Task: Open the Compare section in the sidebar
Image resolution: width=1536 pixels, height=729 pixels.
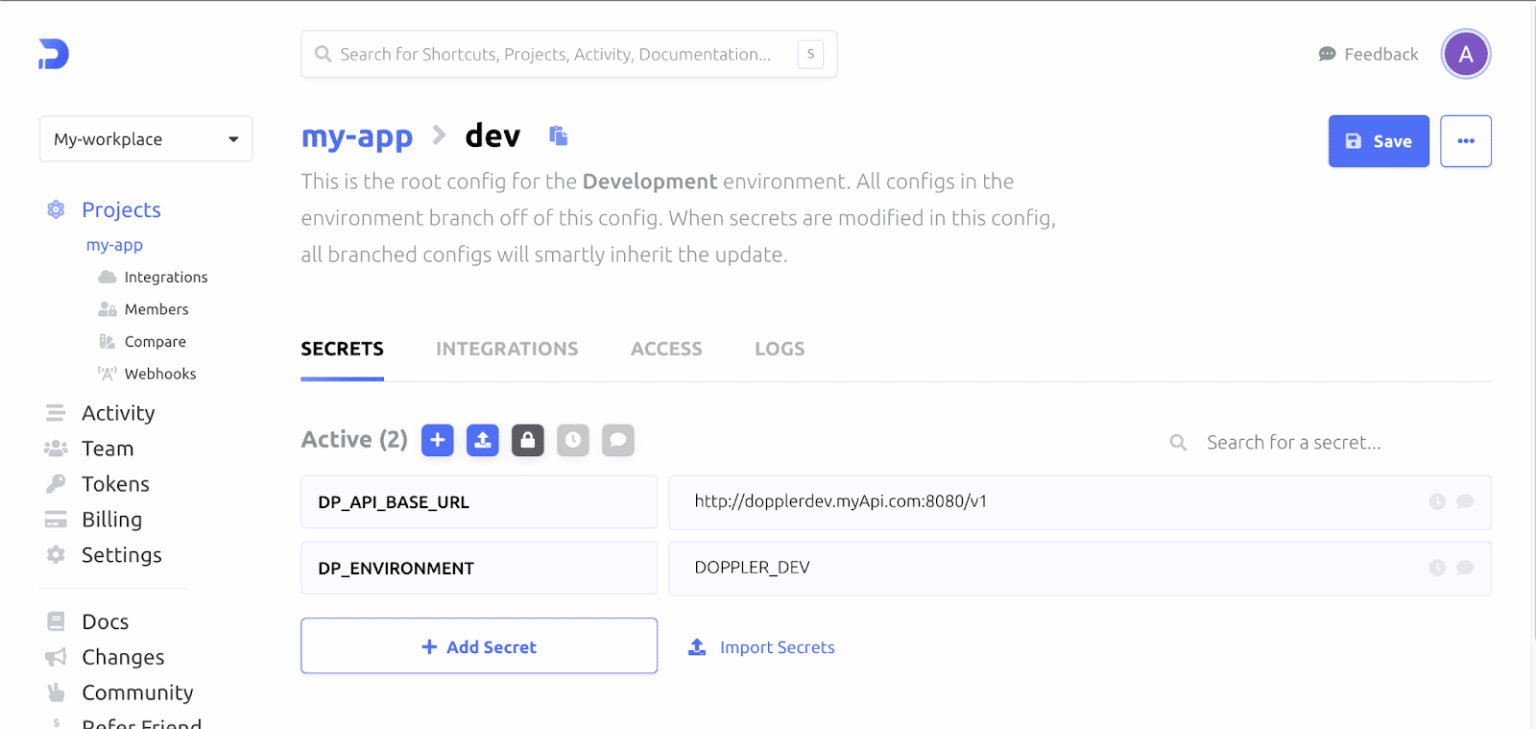Action: 154,341
